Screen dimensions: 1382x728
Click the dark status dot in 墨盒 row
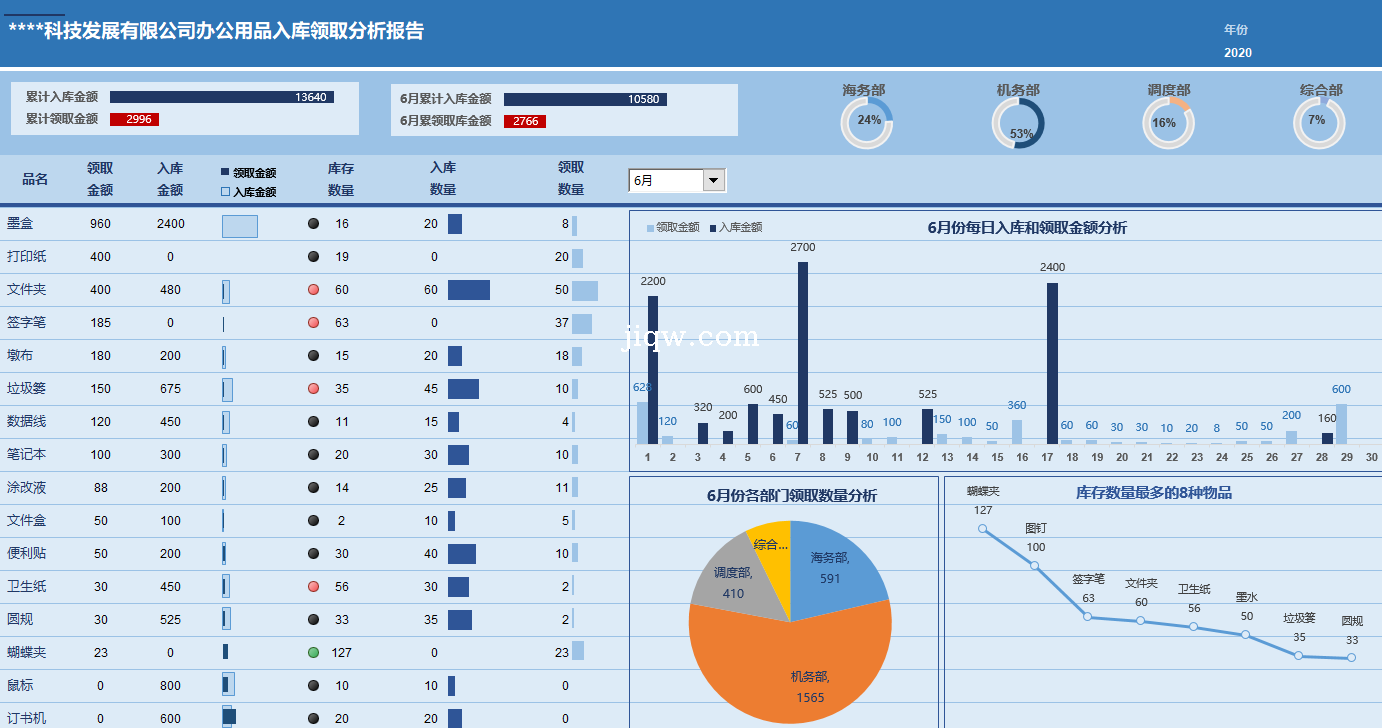[313, 224]
